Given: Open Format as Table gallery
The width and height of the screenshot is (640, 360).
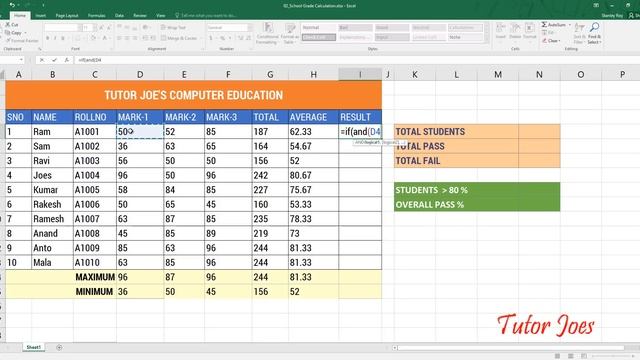Looking at the screenshot, I should pyautogui.click(x=289, y=33).
